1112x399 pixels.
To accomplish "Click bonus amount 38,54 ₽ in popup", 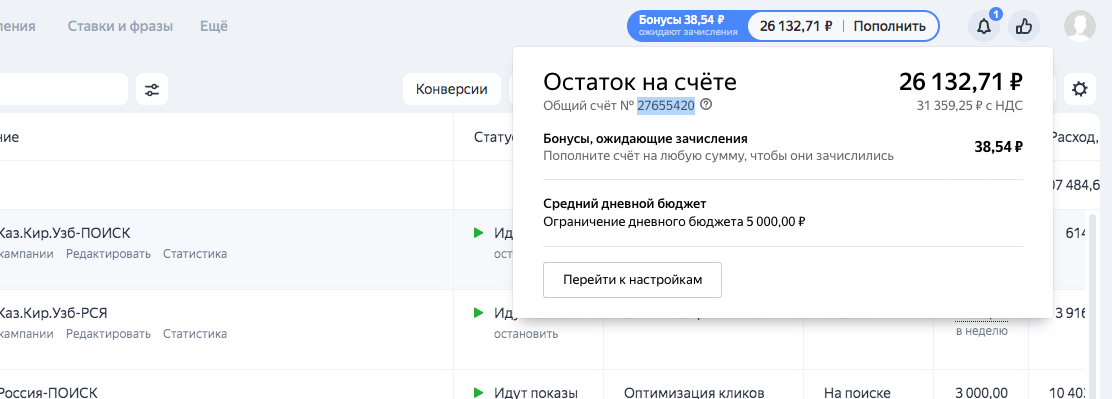I will point(999,147).
